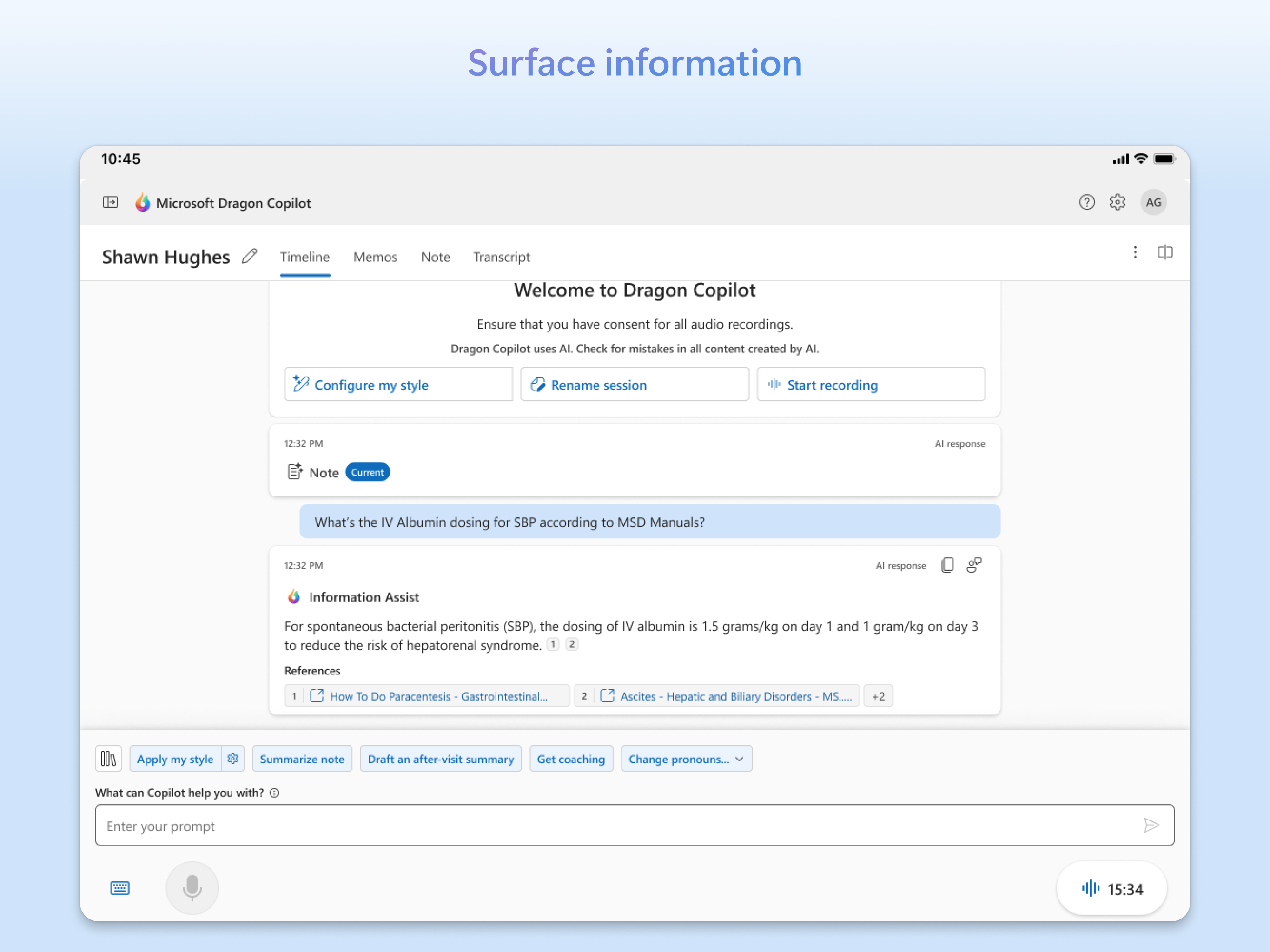Image resolution: width=1270 pixels, height=952 pixels.
Task: Open settings gear in header
Action: click(1117, 202)
